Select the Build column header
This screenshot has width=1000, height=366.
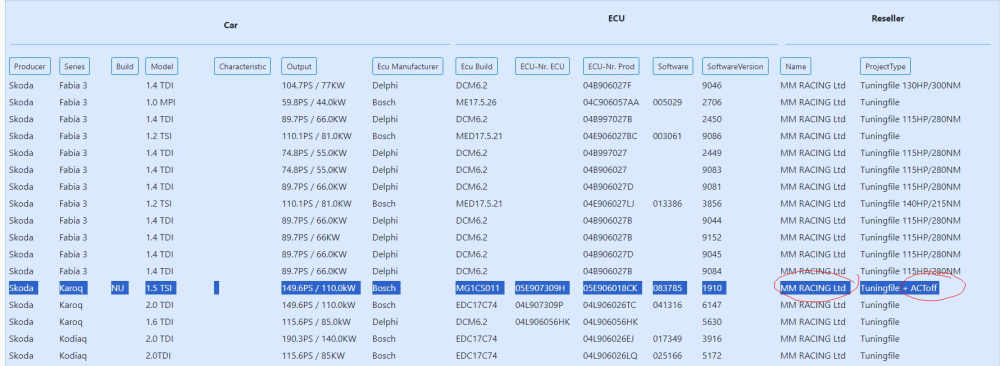click(125, 66)
